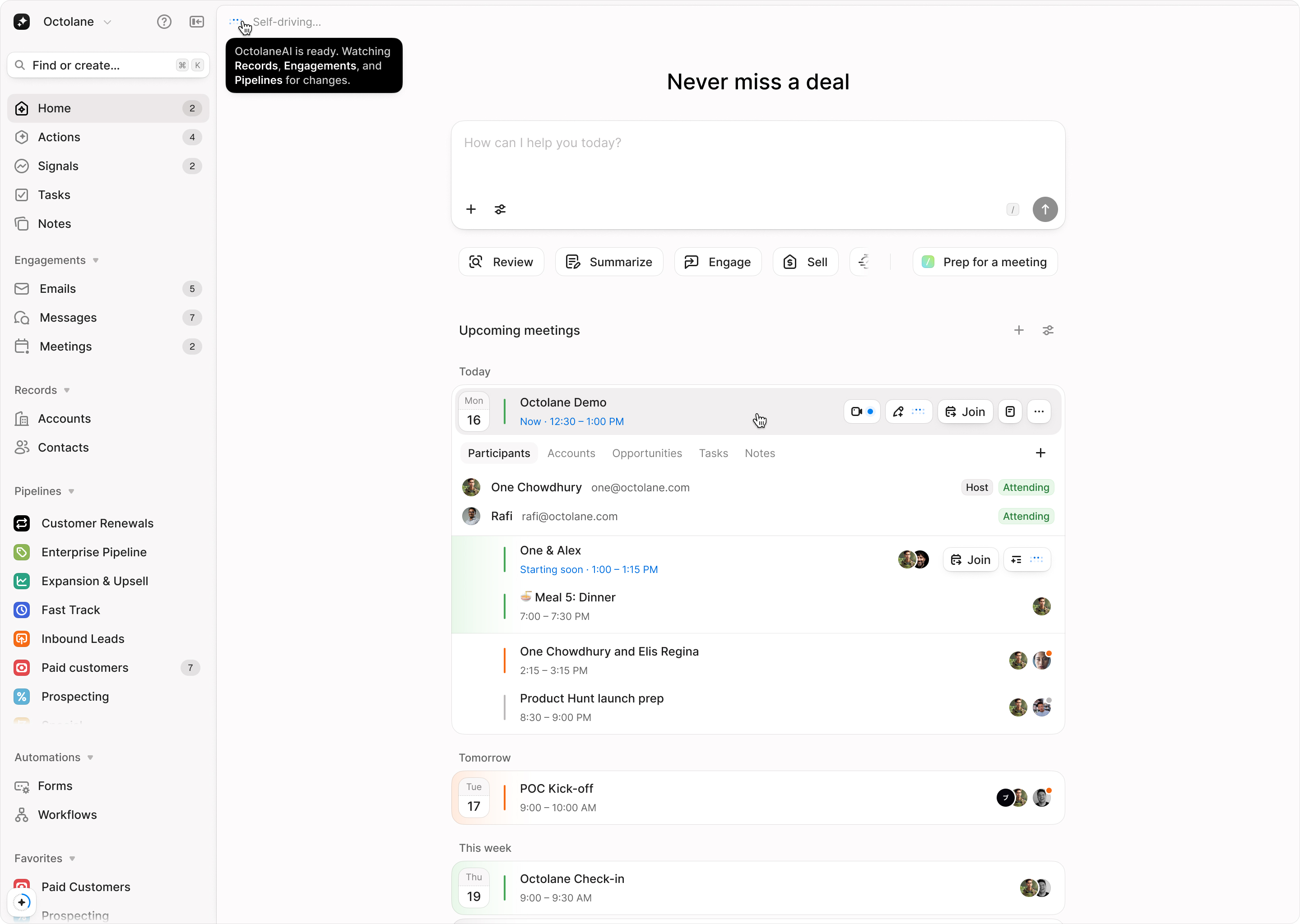Open filters icon beside Upcoming meetings
The width and height of the screenshot is (1300, 924).
point(1049,330)
